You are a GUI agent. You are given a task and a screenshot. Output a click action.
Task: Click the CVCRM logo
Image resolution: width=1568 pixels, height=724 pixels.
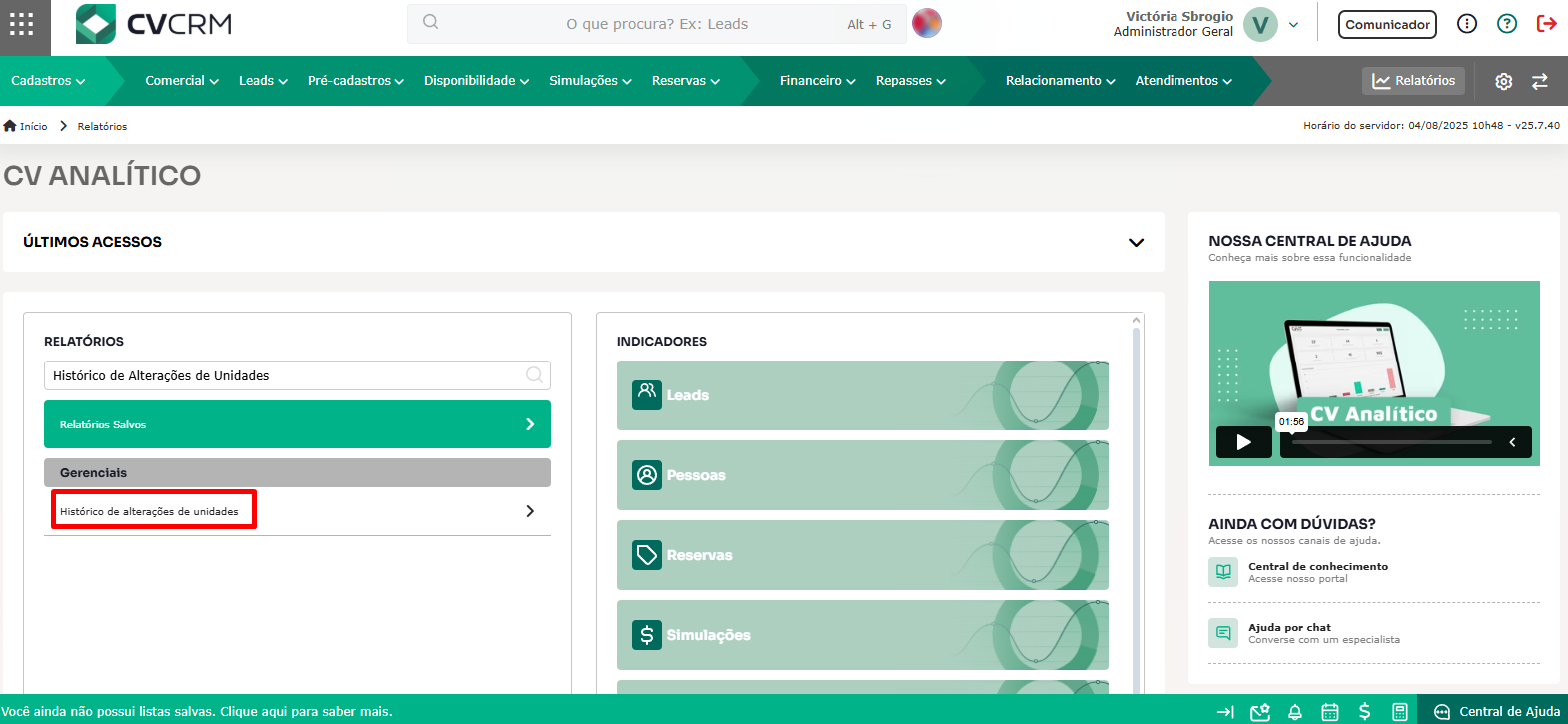pos(154,24)
